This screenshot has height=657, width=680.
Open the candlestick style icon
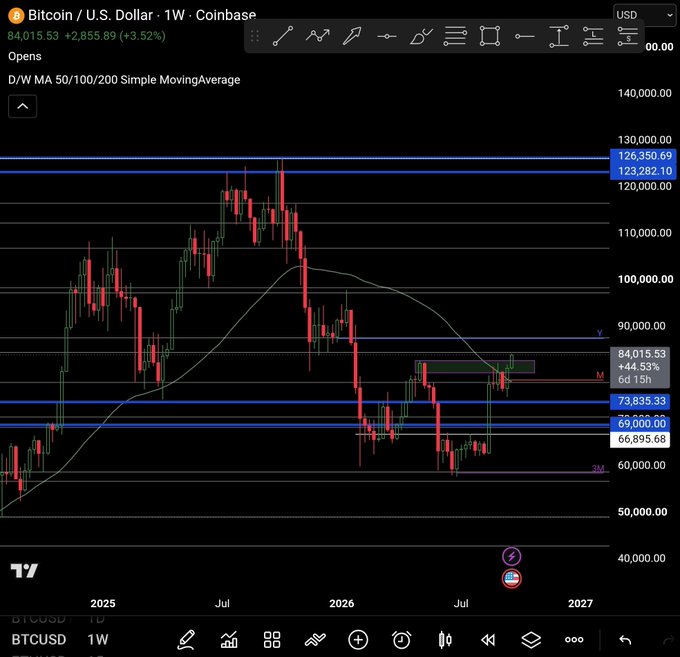coord(445,640)
